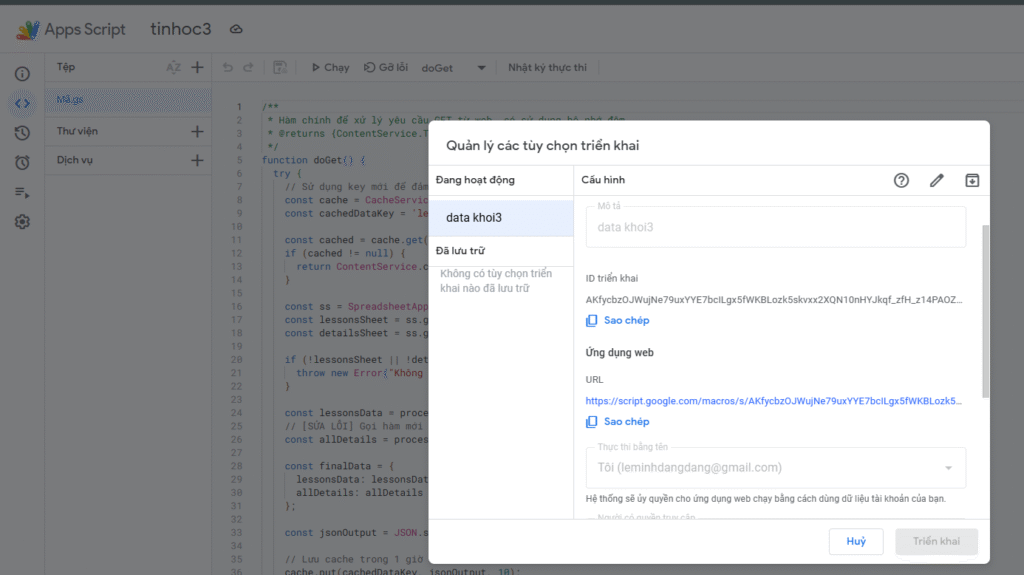This screenshot has width=1024, height=575.
Task: Select Mã.gs file in file list
Action: (128, 99)
